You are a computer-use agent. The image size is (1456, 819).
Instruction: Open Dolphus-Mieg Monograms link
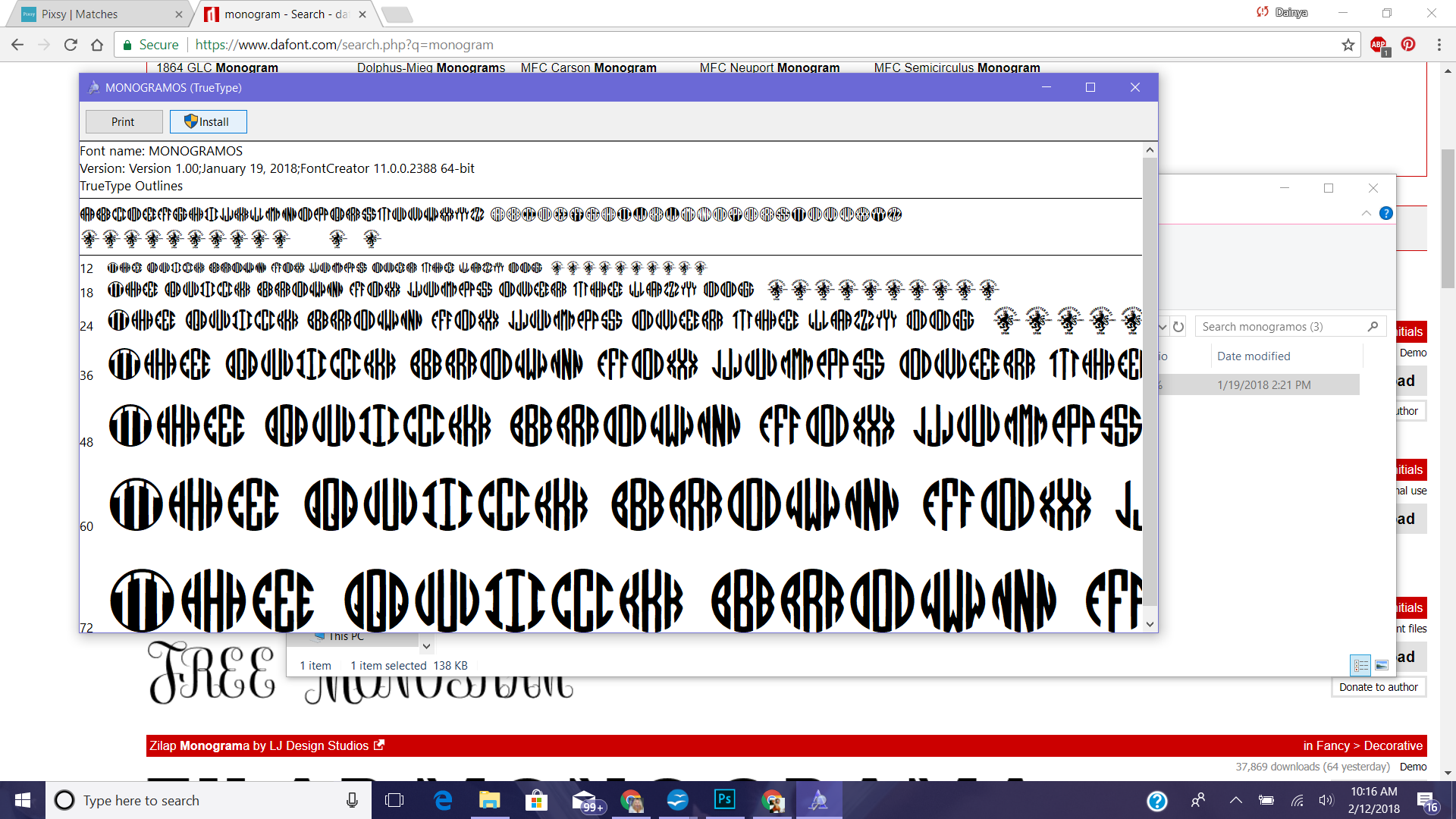click(431, 67)
